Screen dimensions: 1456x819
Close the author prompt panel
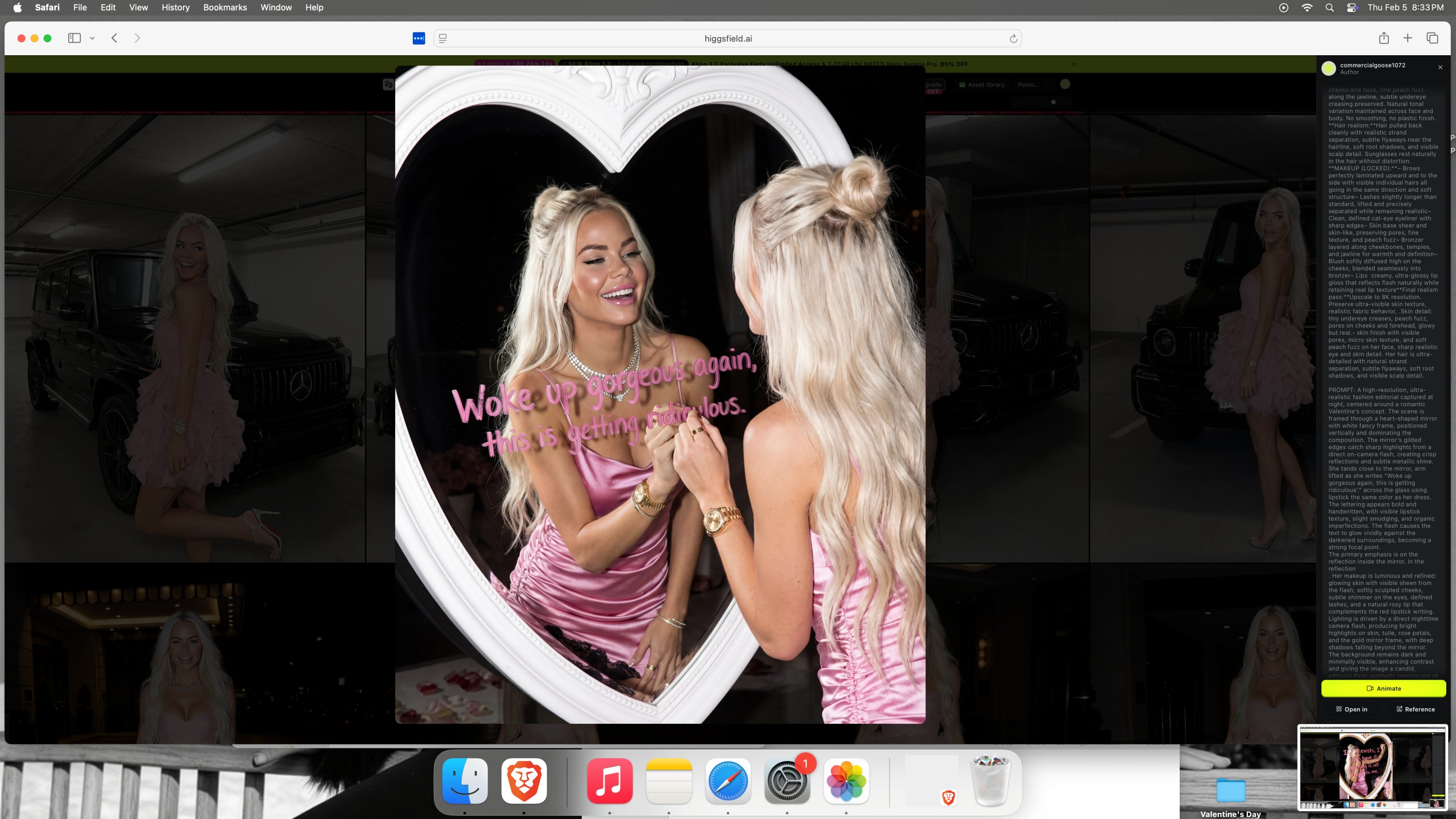pyautogui.click(x=1440, y=67)
